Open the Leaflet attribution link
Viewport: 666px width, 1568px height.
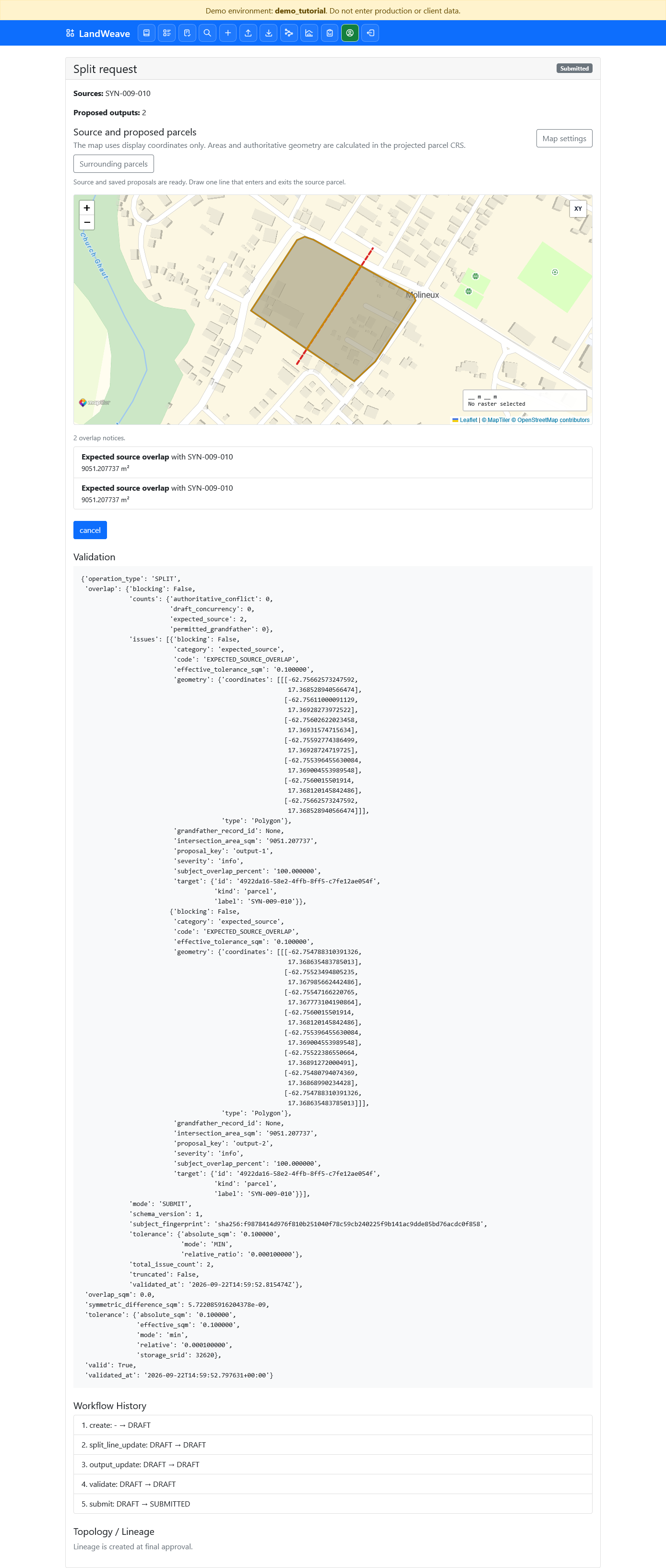[468, 420]
